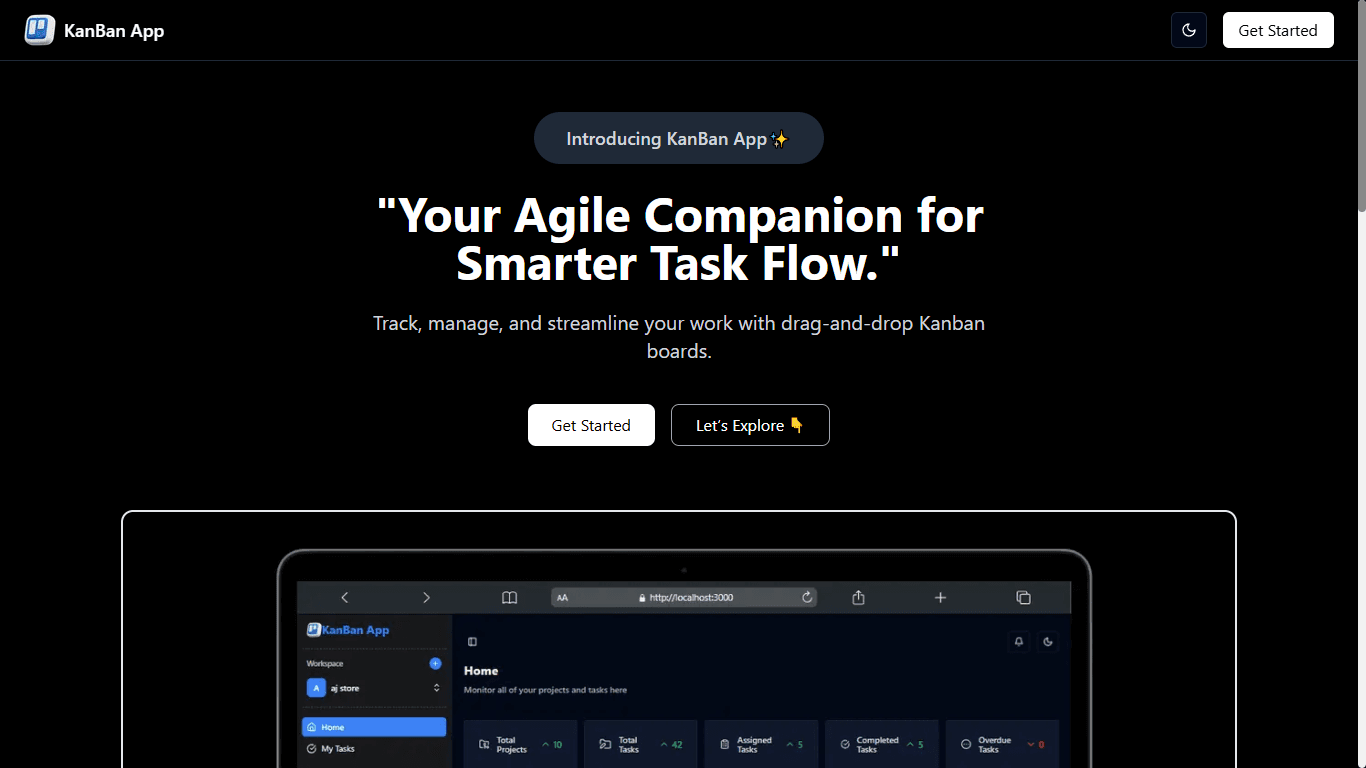Click the KanBan App logo in the navbar

coord(95,30)
